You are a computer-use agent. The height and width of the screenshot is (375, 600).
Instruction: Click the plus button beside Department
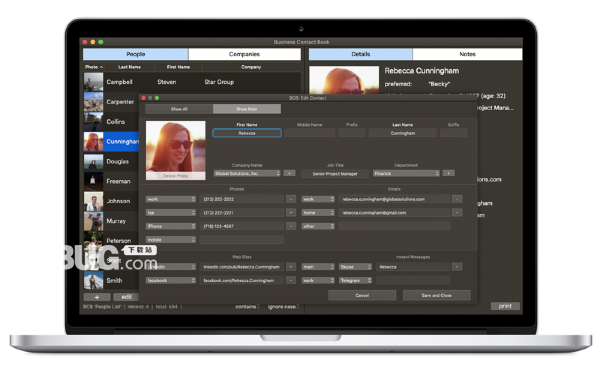(448, 173)
